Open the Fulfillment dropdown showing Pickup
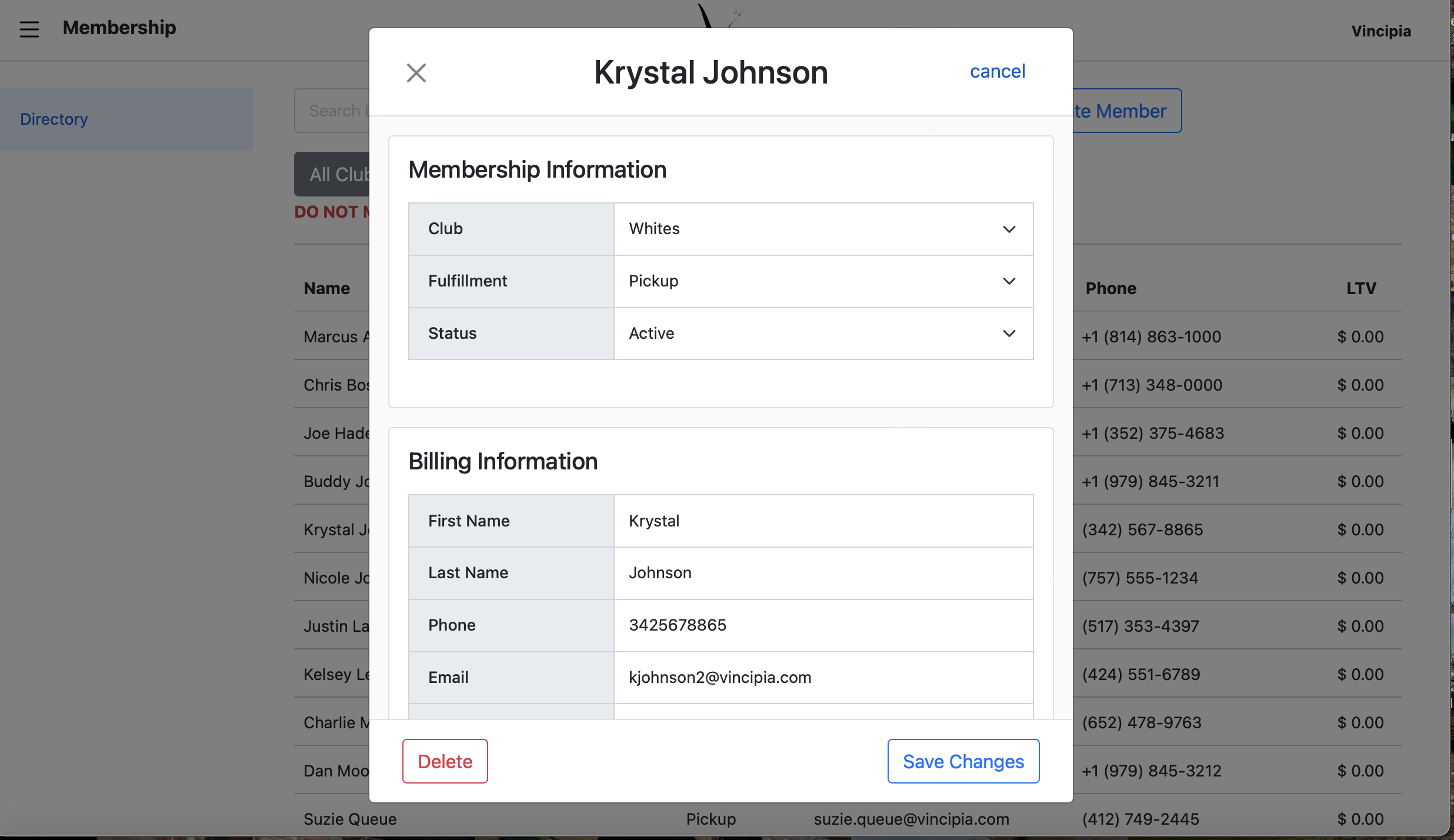 pyautogui.click(x=823, y=281)
